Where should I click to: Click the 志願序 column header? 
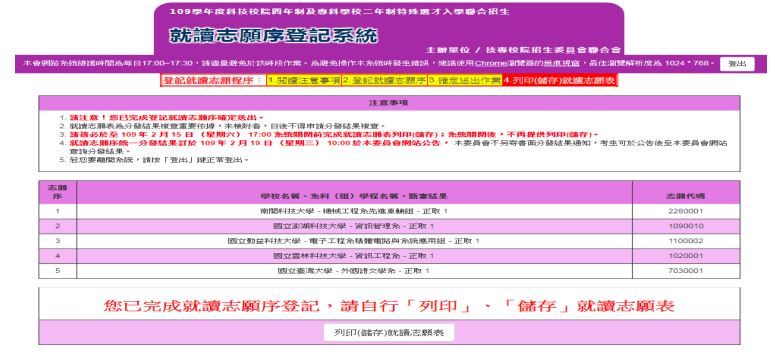[x=58, y=192]
